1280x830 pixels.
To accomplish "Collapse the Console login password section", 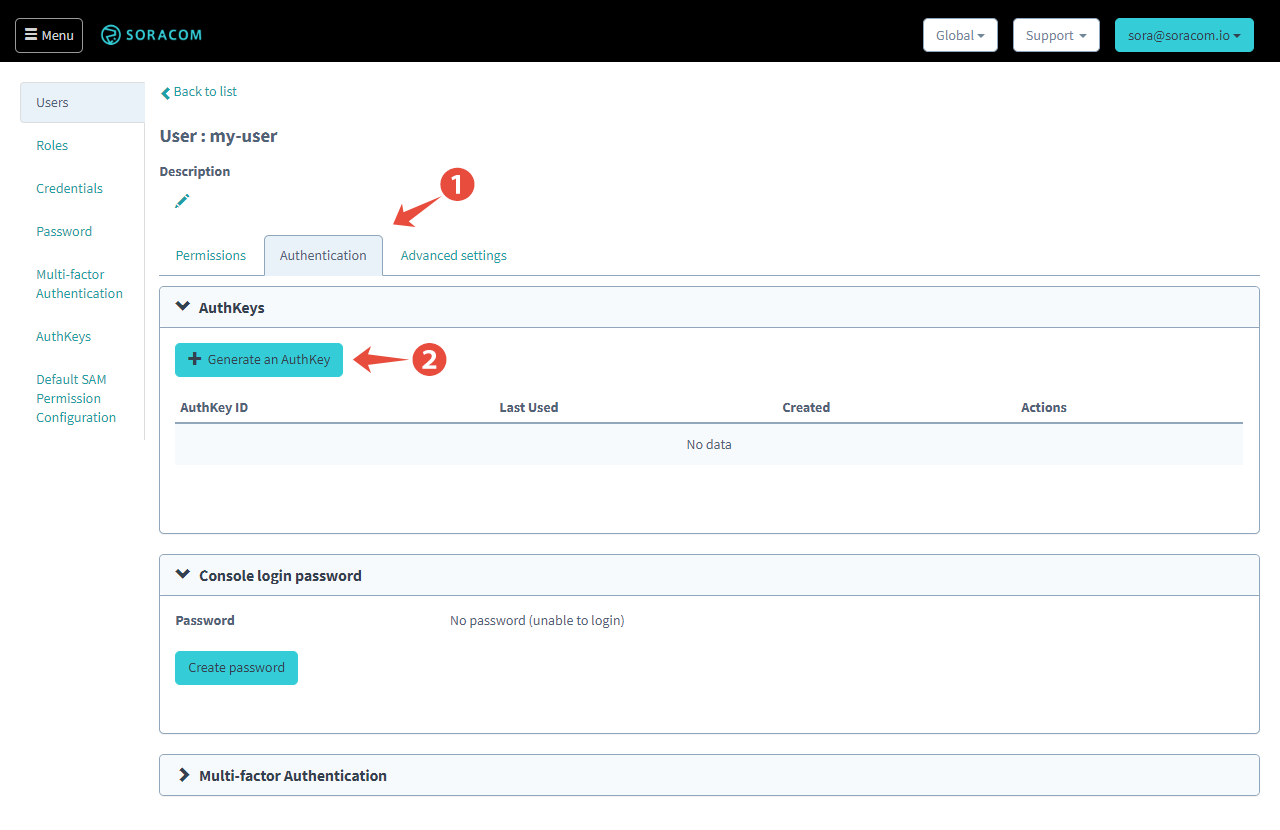I will click(709, 575).
